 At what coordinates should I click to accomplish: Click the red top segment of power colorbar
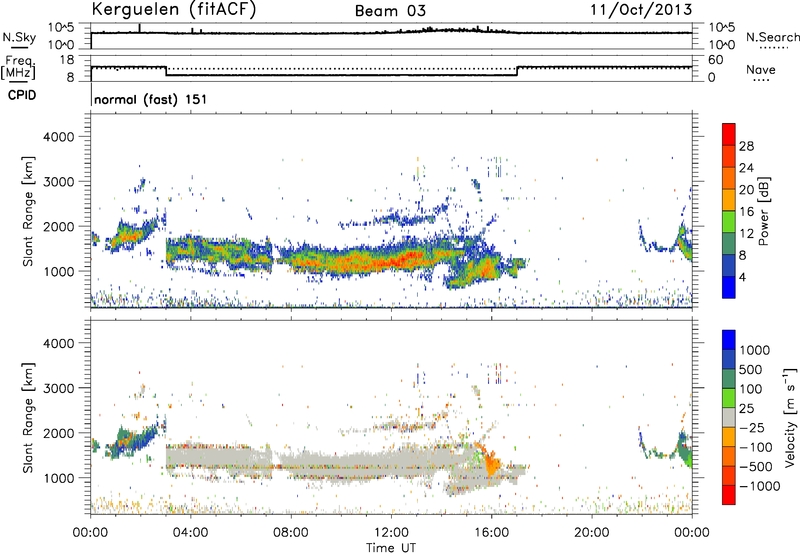(x=729, y=134)
